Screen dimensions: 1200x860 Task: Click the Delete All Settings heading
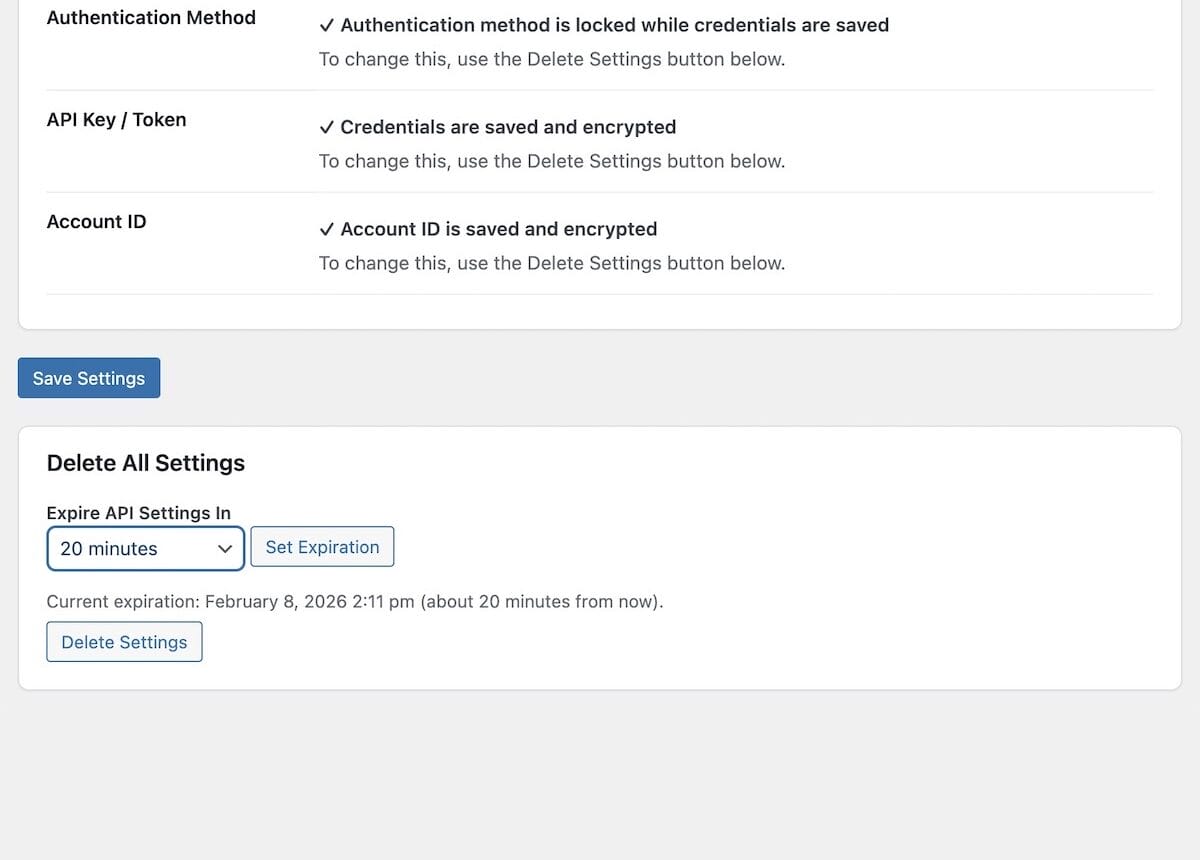[x=145, y=463]
